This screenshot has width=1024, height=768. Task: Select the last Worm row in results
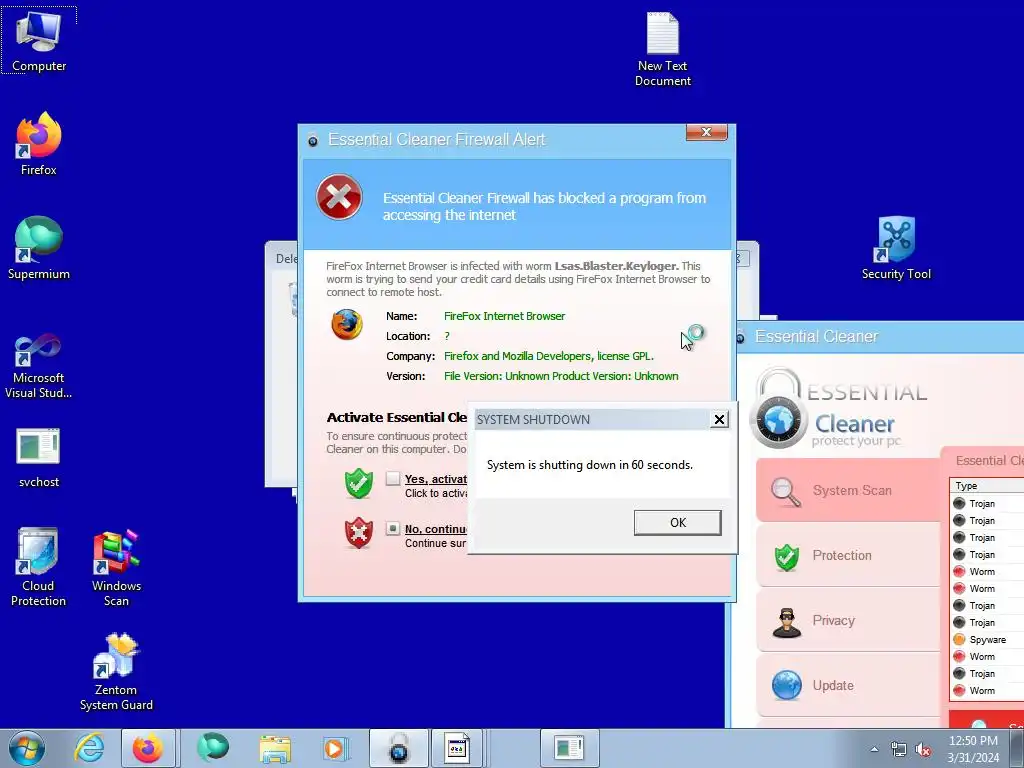(987, 690)
